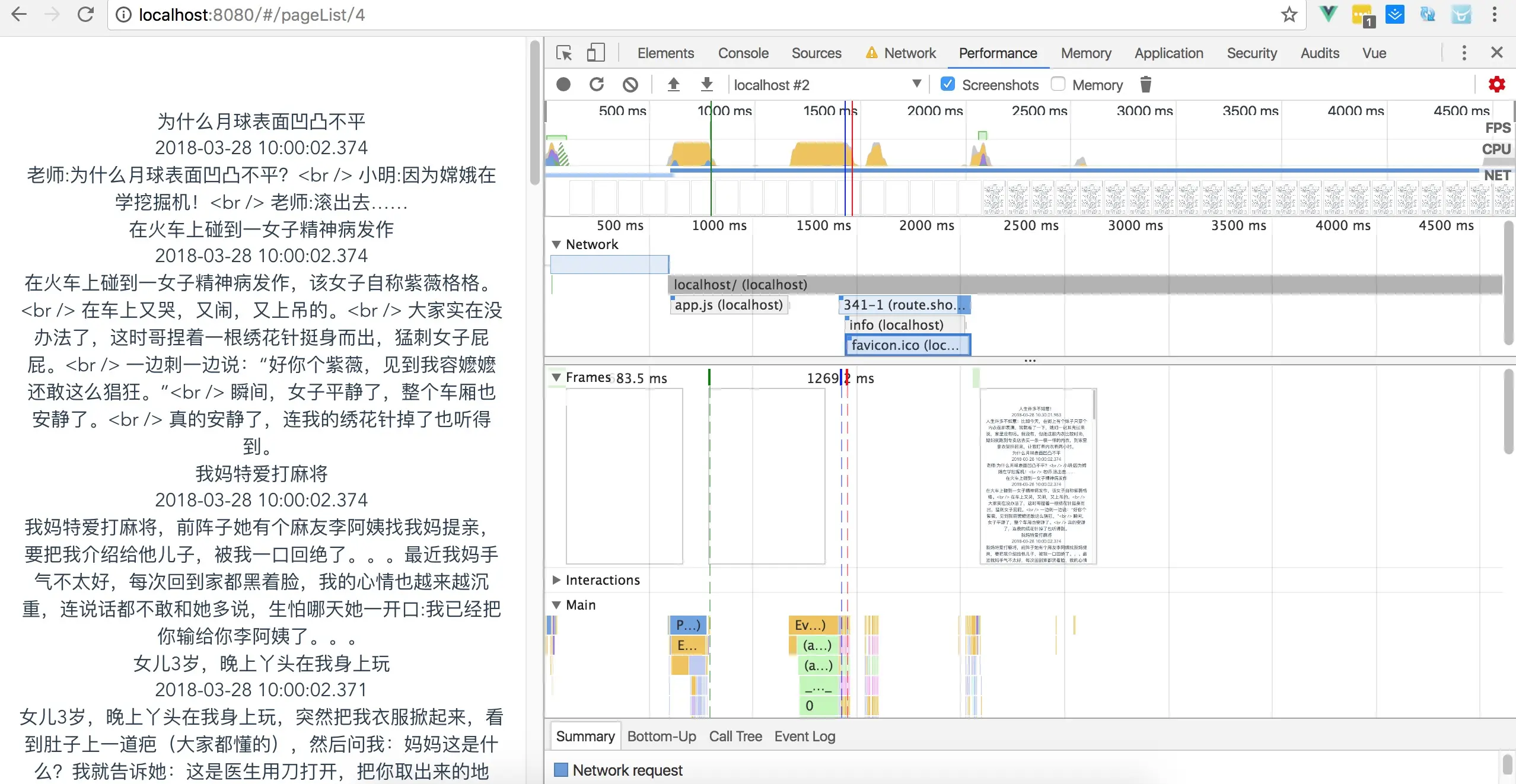
Task: Collapse the Network section
Action: (x=556, y=244)
